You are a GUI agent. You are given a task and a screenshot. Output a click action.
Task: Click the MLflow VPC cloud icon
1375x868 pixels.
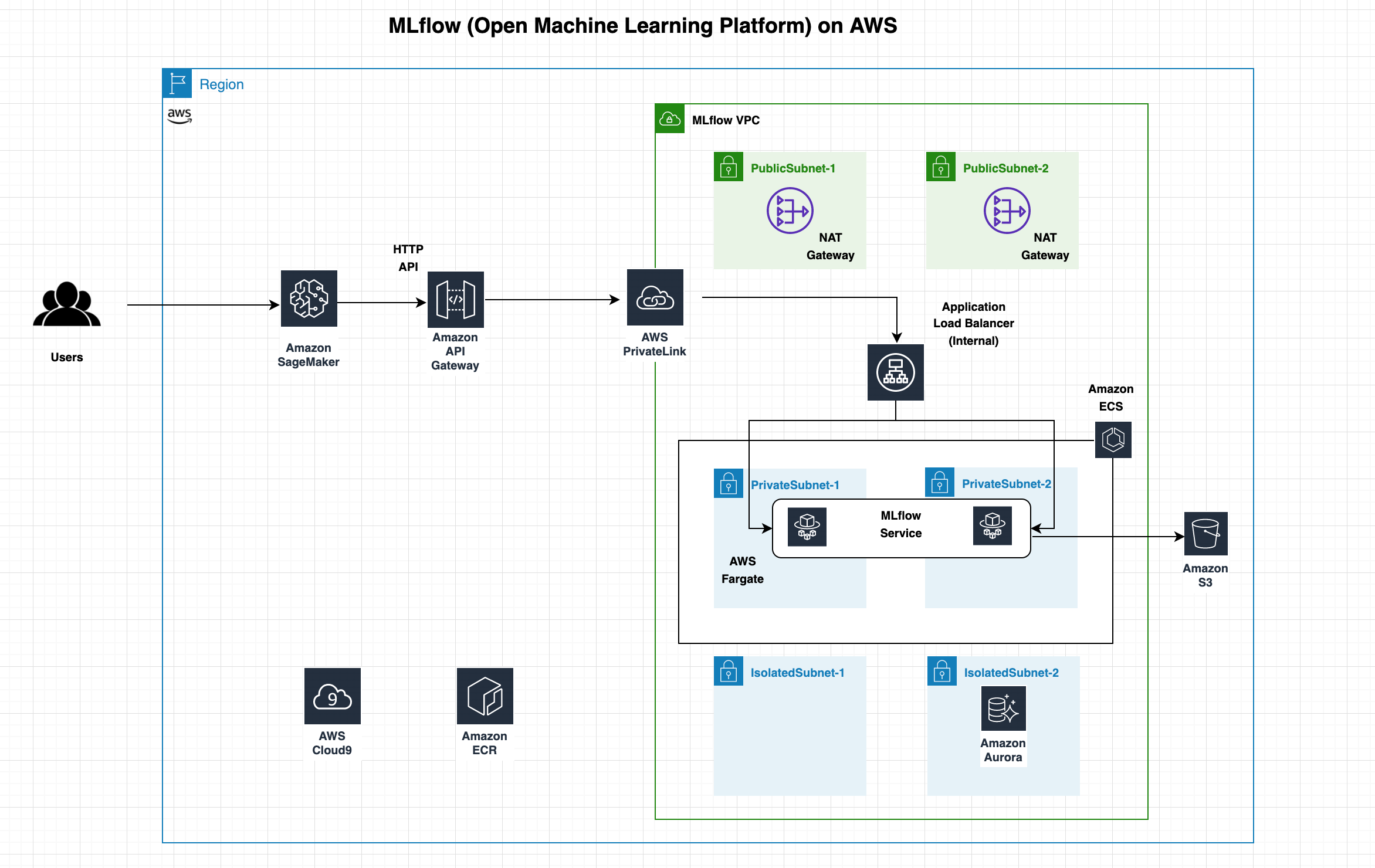(670, 119)
